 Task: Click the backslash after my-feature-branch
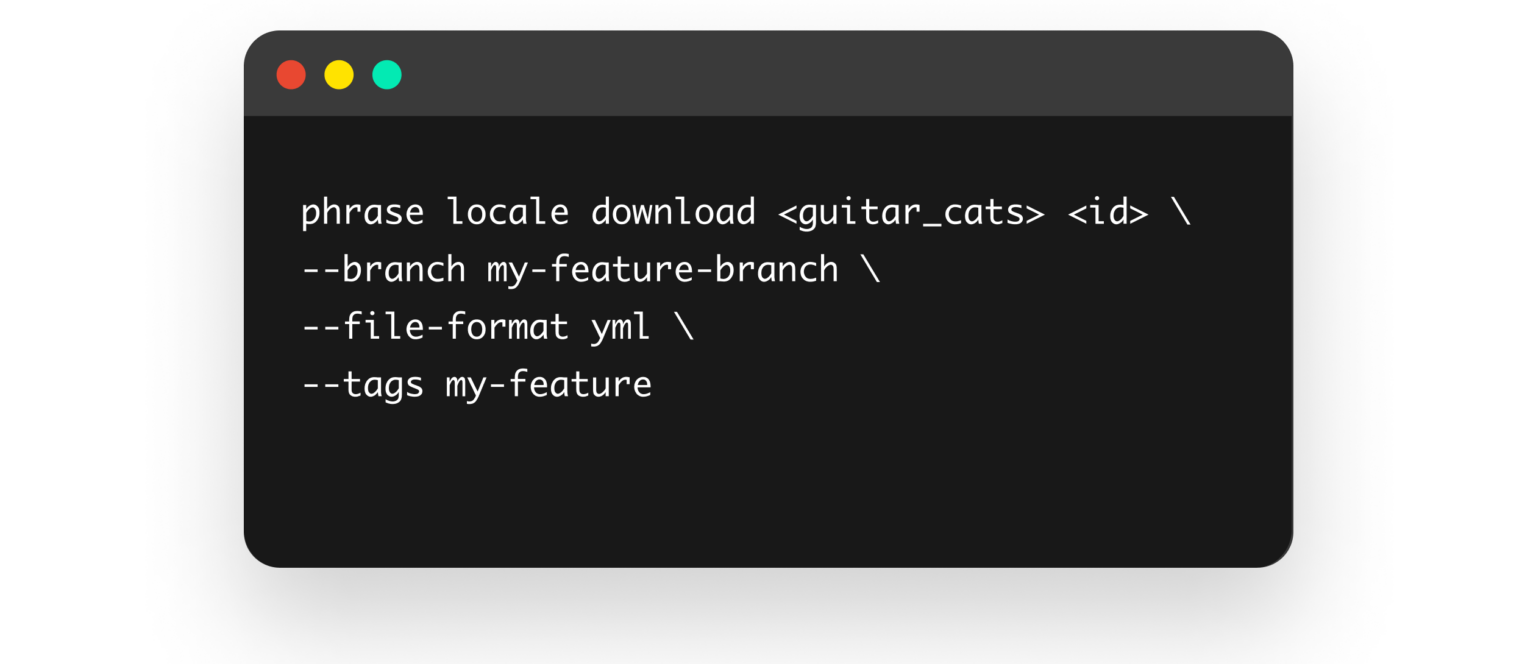pyautogui.click(x=870, y=270)
